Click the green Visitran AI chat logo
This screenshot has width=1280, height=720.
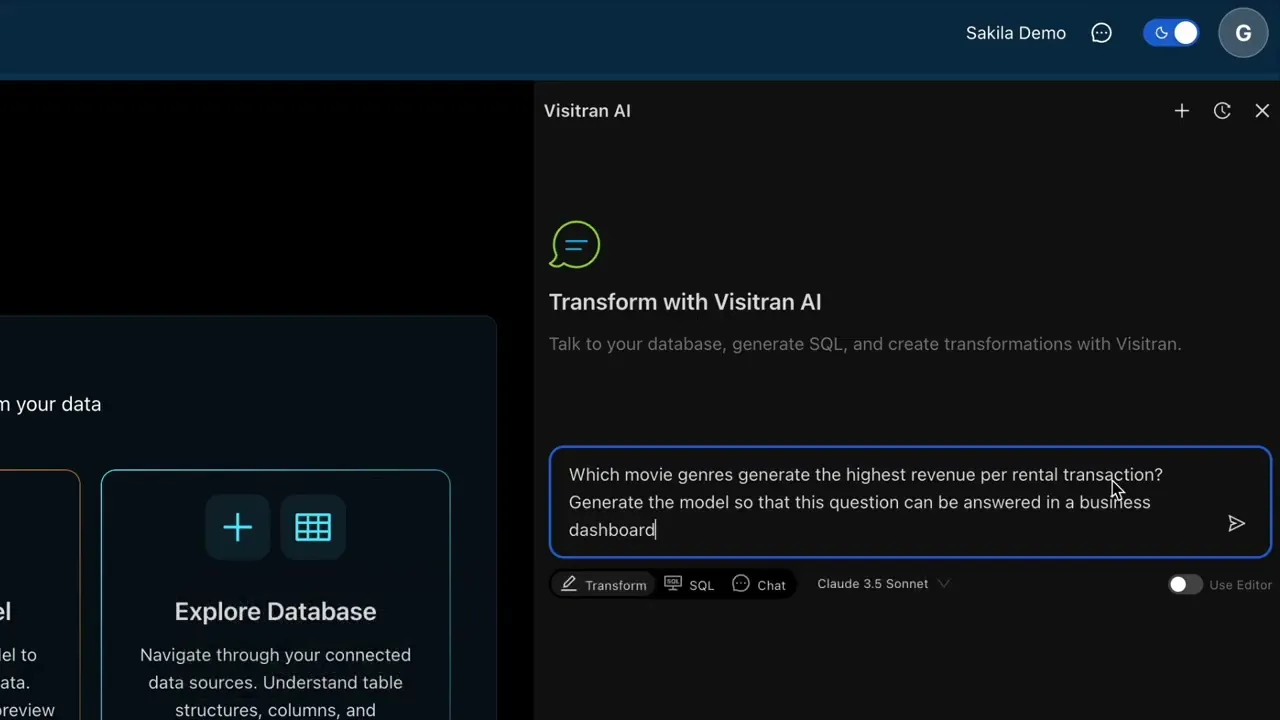575,245
